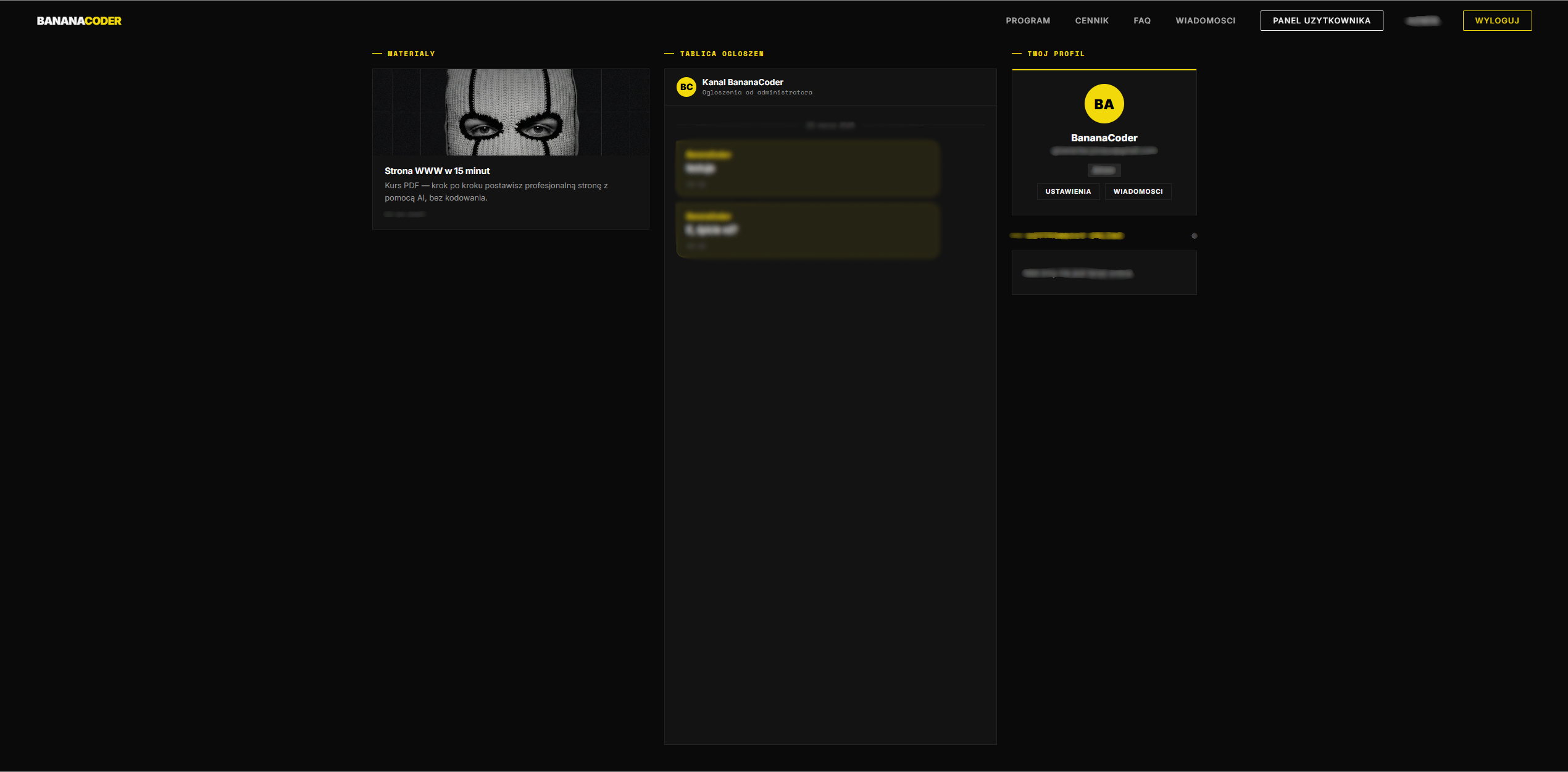1568x772 pixels.
Task: Click the blurred username in header
Action: click(1422, 20)
